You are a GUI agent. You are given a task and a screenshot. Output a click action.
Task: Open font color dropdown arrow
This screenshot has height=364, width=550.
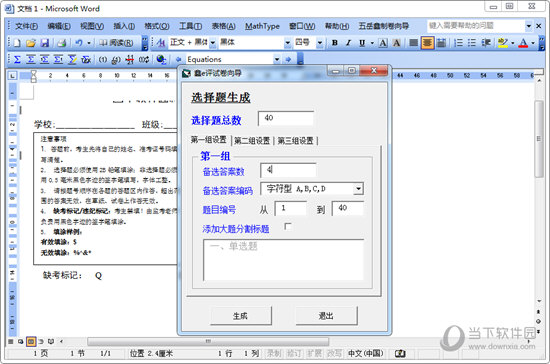[x=532, y=43]
